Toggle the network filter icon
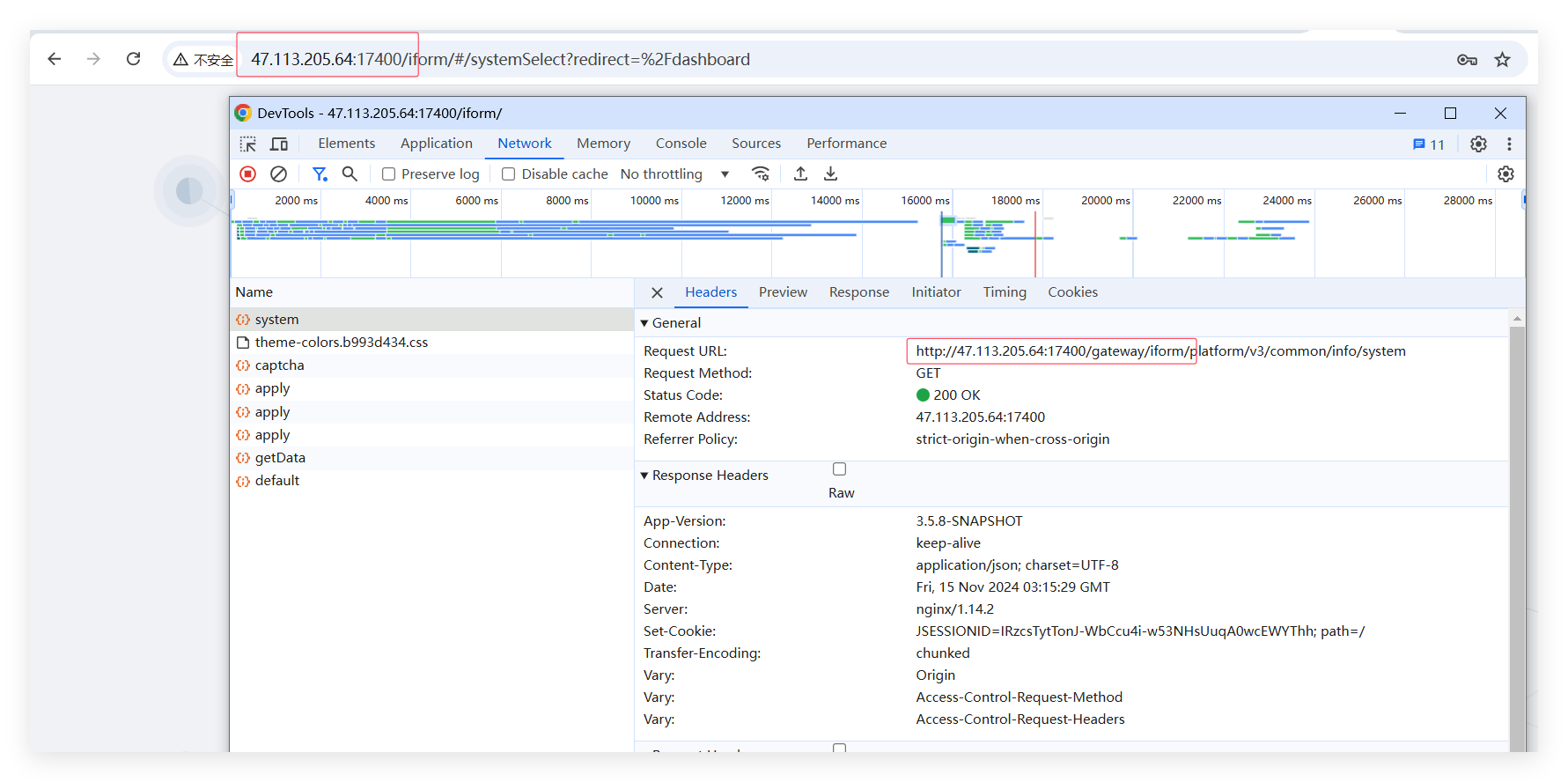 click(319, 174)
